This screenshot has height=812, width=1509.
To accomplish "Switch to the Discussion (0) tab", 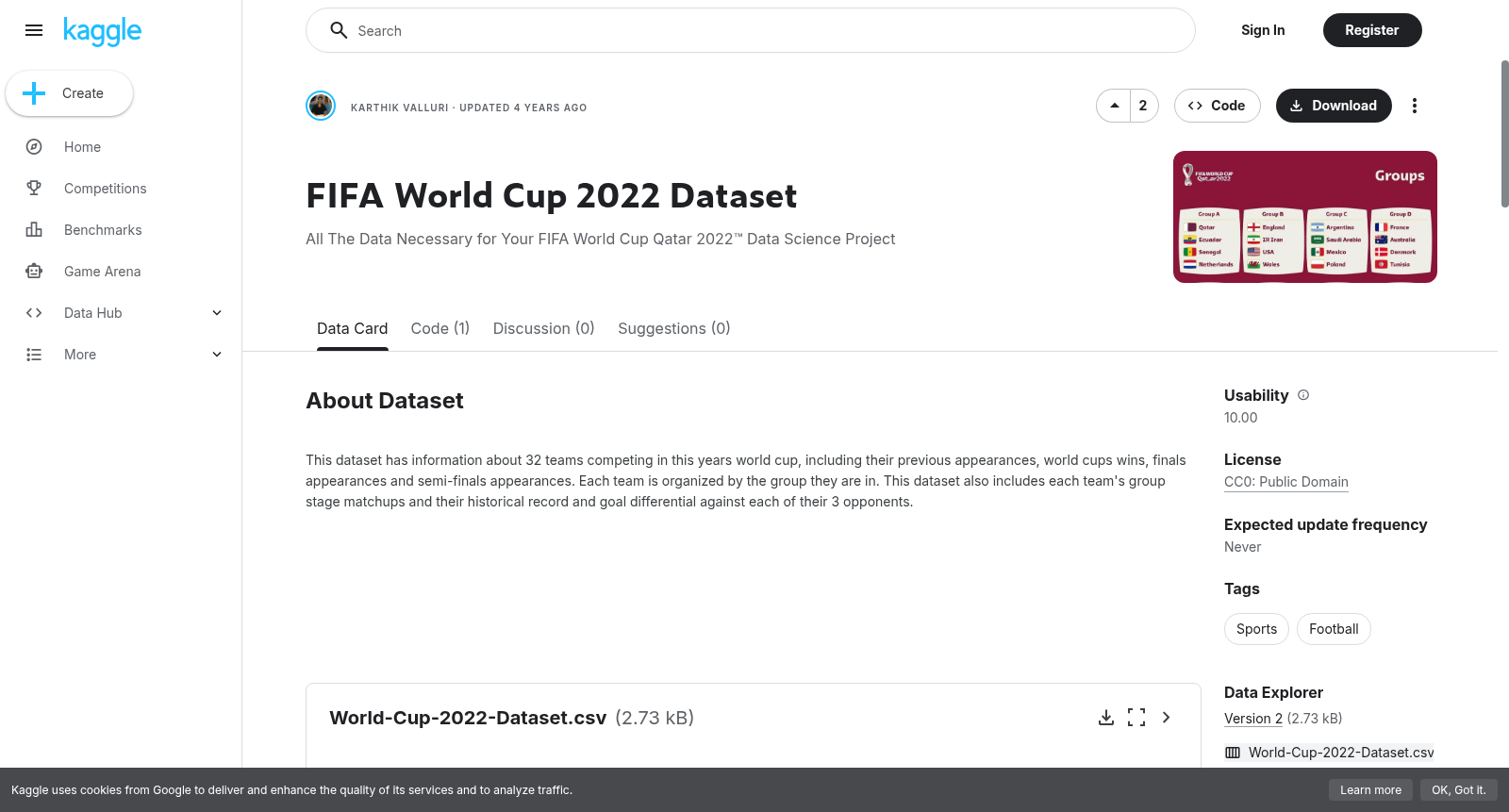I will 544,328.
